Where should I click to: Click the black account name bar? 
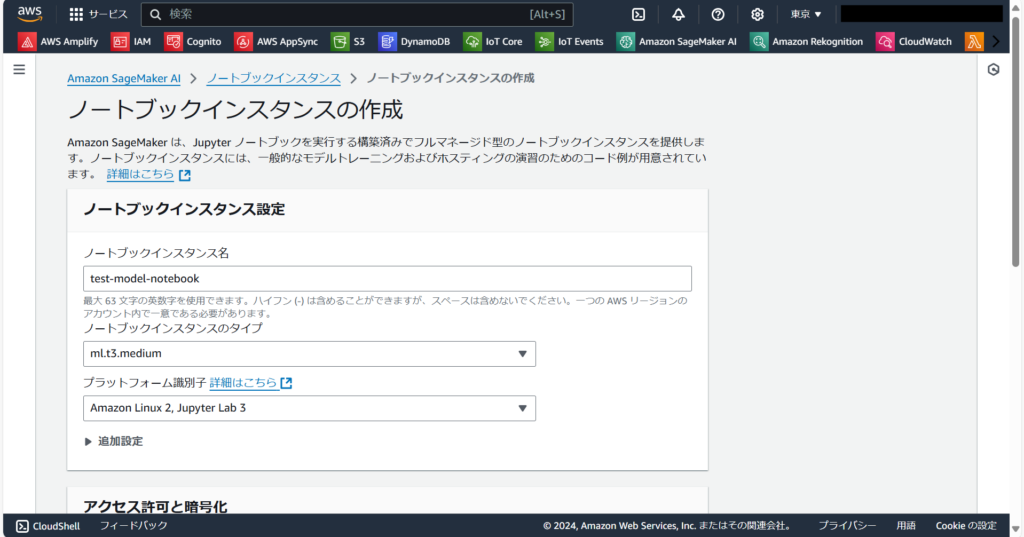point(921,14)
